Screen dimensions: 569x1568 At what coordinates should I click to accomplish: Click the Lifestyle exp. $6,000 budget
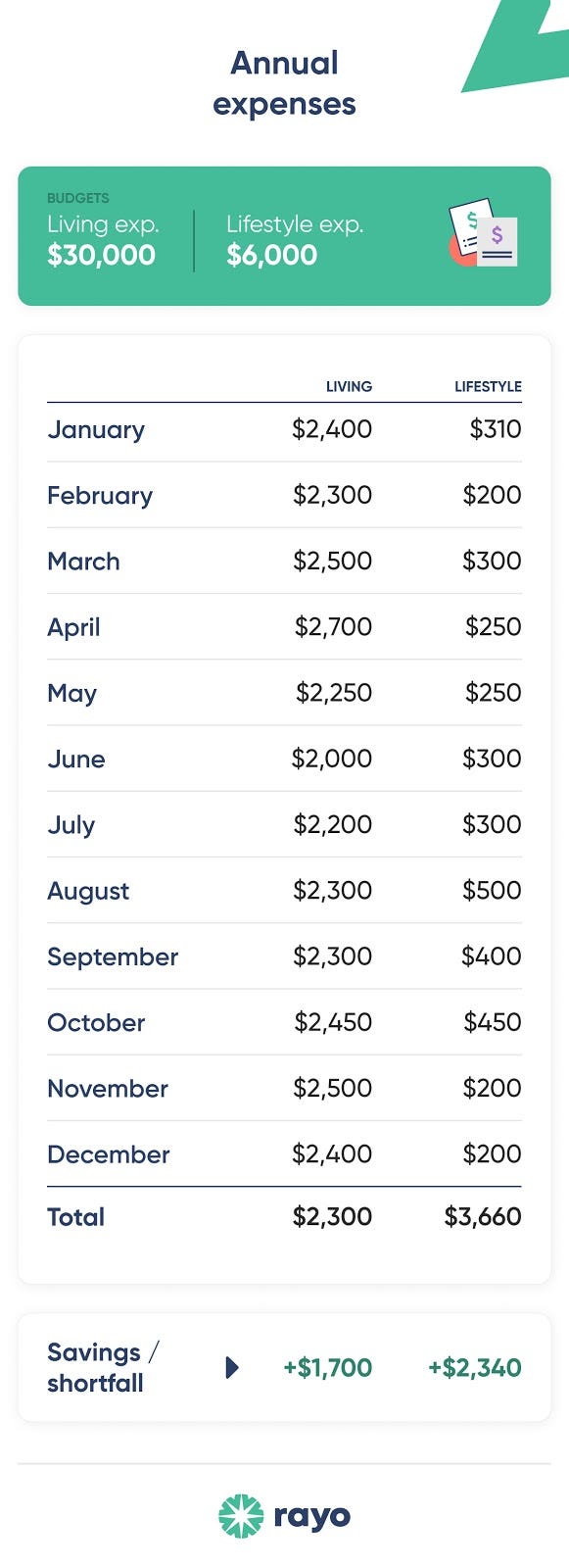coord(295,240)
